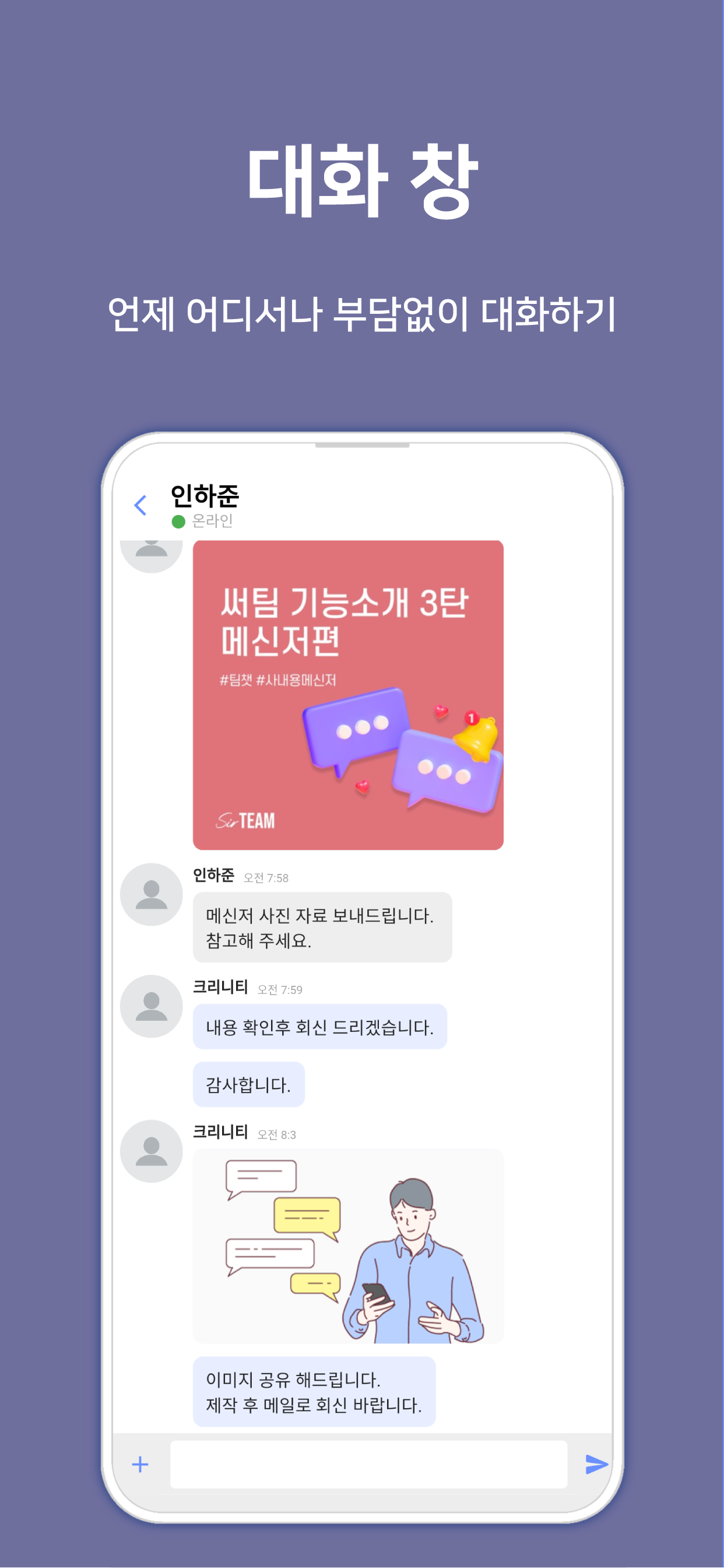Tap the plus attachment icon
Viewport: 724px width, 1568px height.
click(140, 1464)
